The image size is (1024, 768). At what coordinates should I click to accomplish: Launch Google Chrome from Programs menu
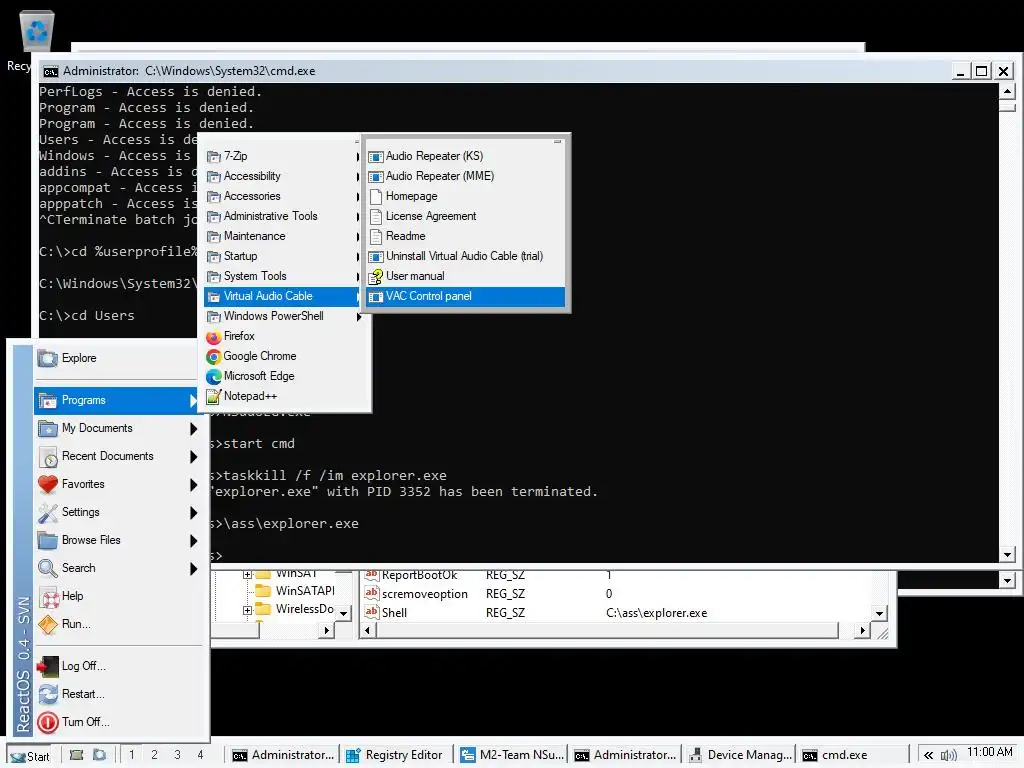click(287, 356)
